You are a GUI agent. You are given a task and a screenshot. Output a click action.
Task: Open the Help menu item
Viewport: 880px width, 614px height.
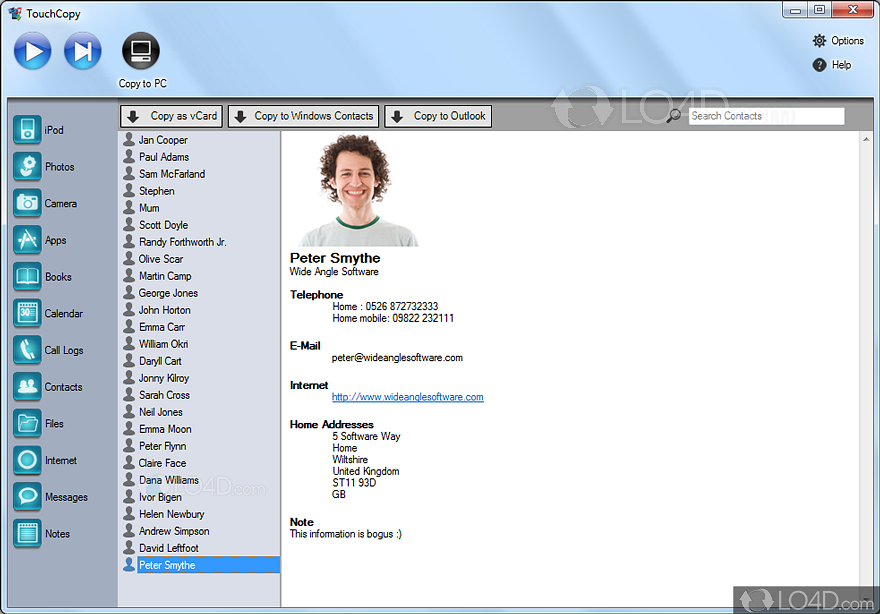pyautogui.click(x=833, y=65)
